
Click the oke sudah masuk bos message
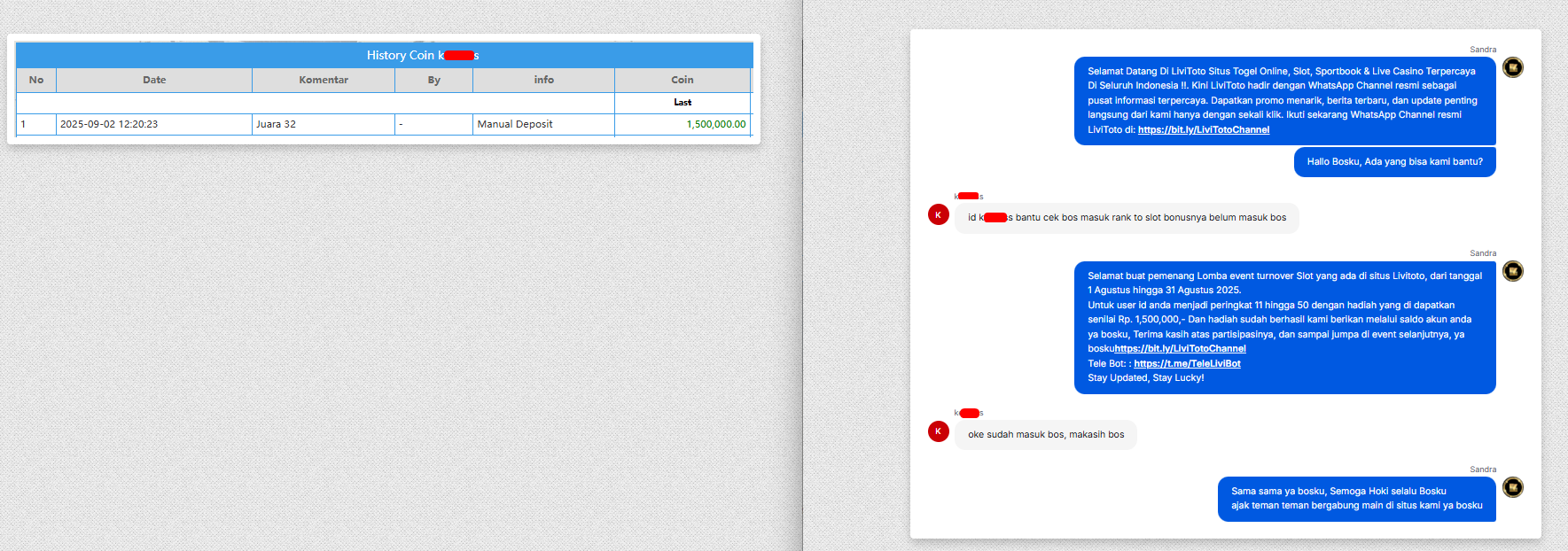[1046, 435]
